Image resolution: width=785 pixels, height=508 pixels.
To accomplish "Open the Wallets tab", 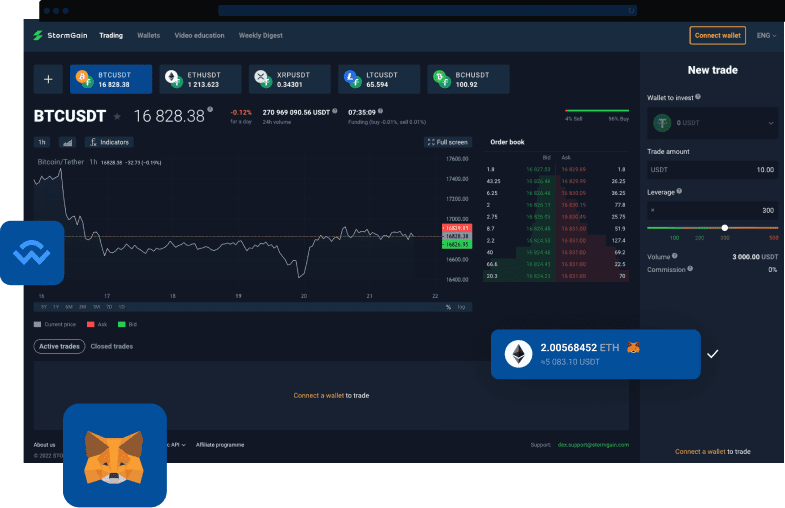I will [x=148, y=36].
